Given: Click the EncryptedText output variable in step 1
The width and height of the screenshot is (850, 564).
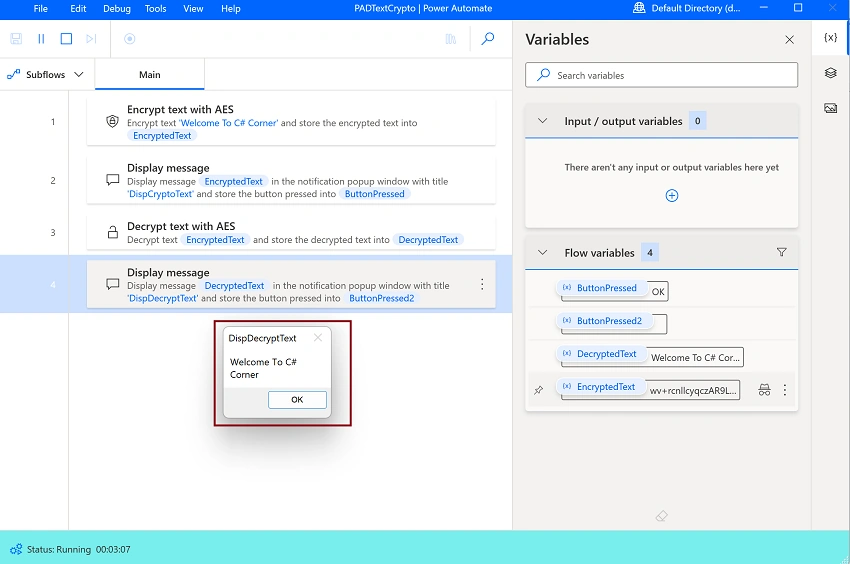Looking at the screenshot, I should point(162,136).
